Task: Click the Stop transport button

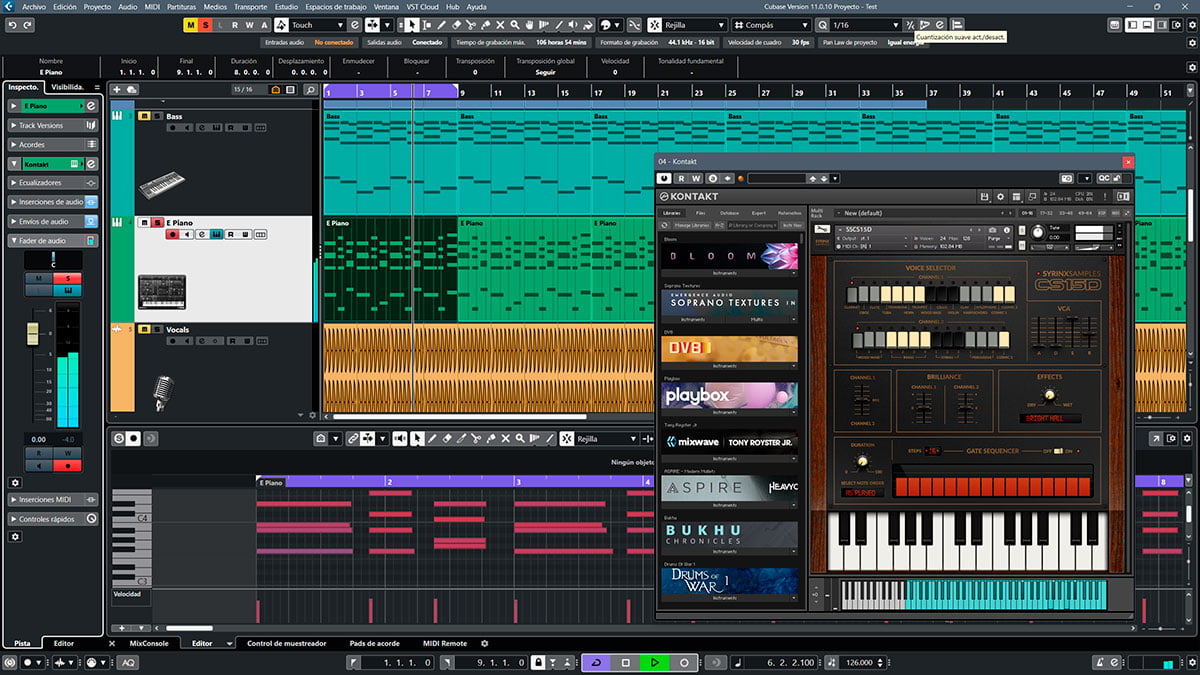Action: click(x=626, y=662)
